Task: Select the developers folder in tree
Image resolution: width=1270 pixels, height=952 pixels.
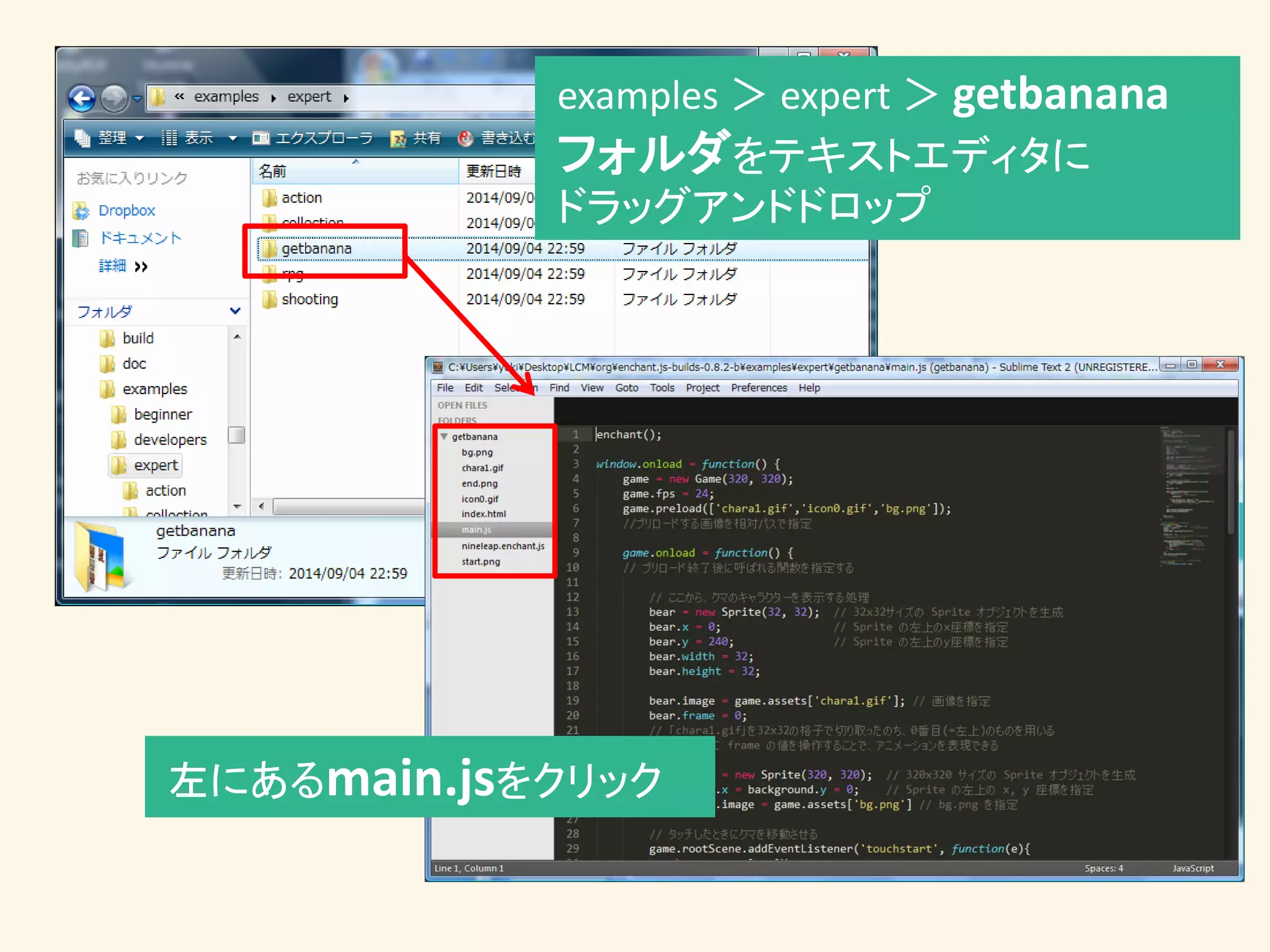Action: pos(159,440)
